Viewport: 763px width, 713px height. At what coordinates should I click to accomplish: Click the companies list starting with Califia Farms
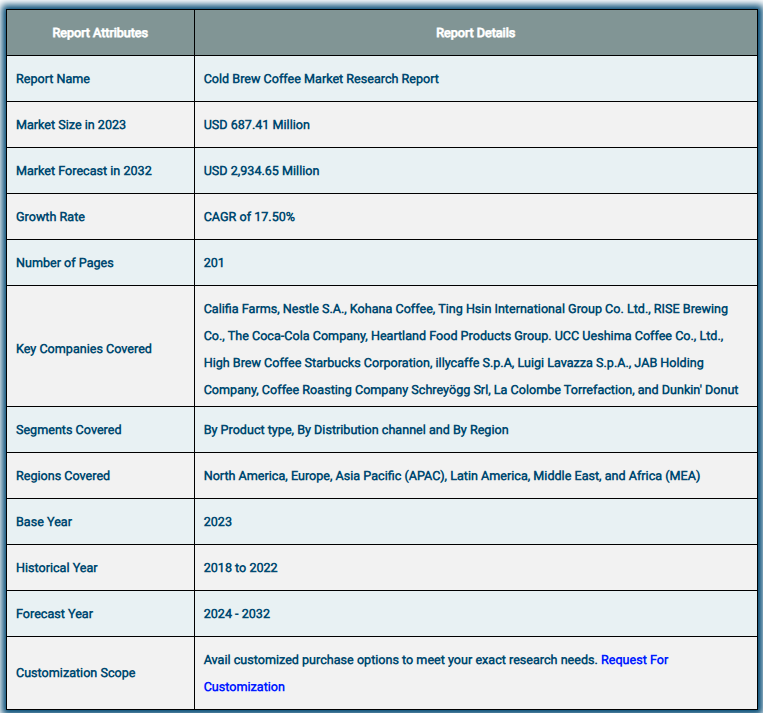pos(471,349)
